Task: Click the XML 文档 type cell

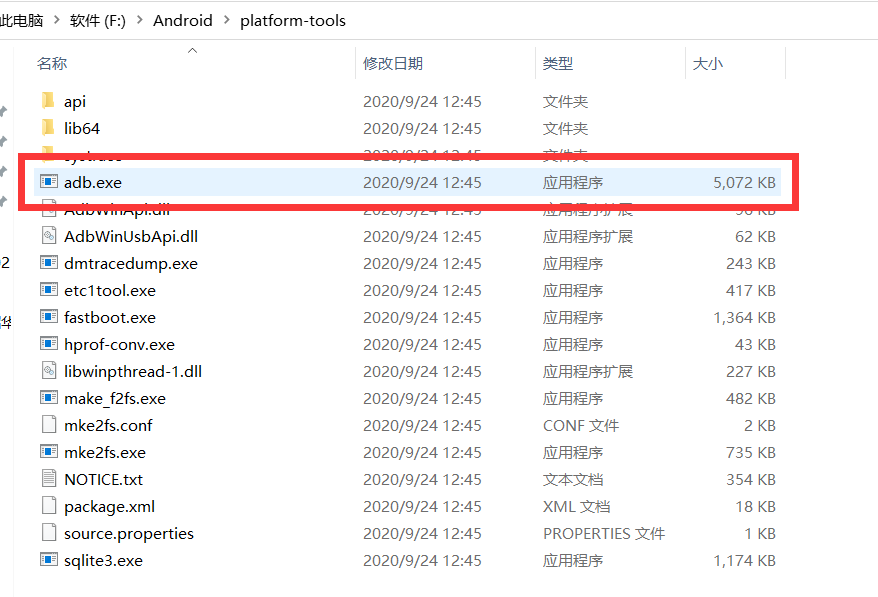Action: [x=576, y=507]
